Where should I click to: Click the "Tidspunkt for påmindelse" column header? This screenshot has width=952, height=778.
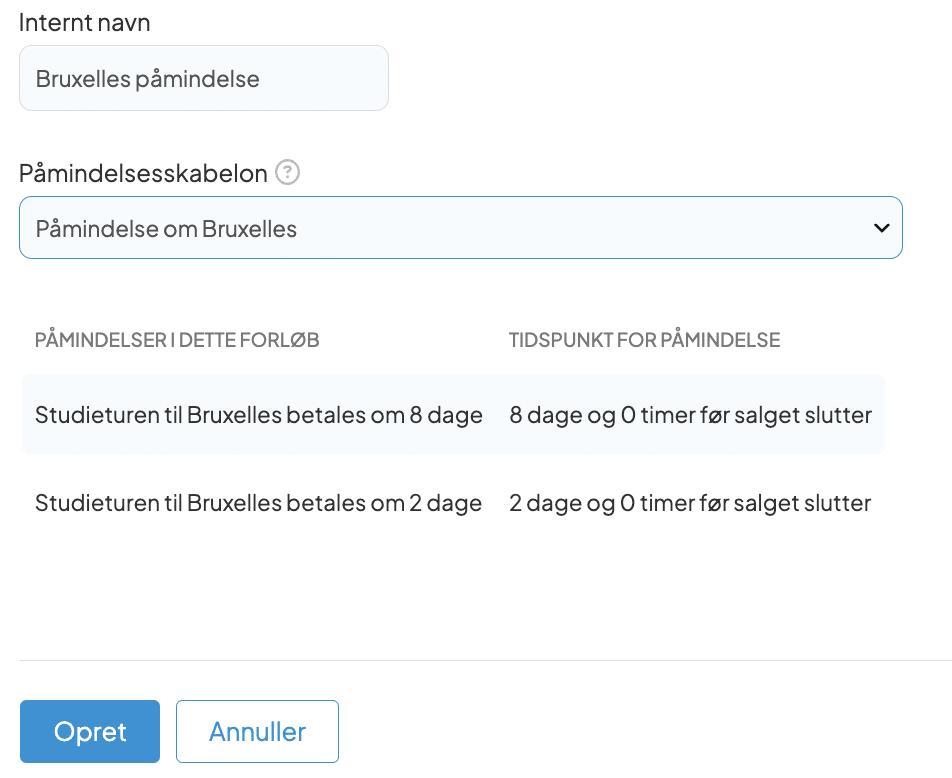click(x=644, y=340)
